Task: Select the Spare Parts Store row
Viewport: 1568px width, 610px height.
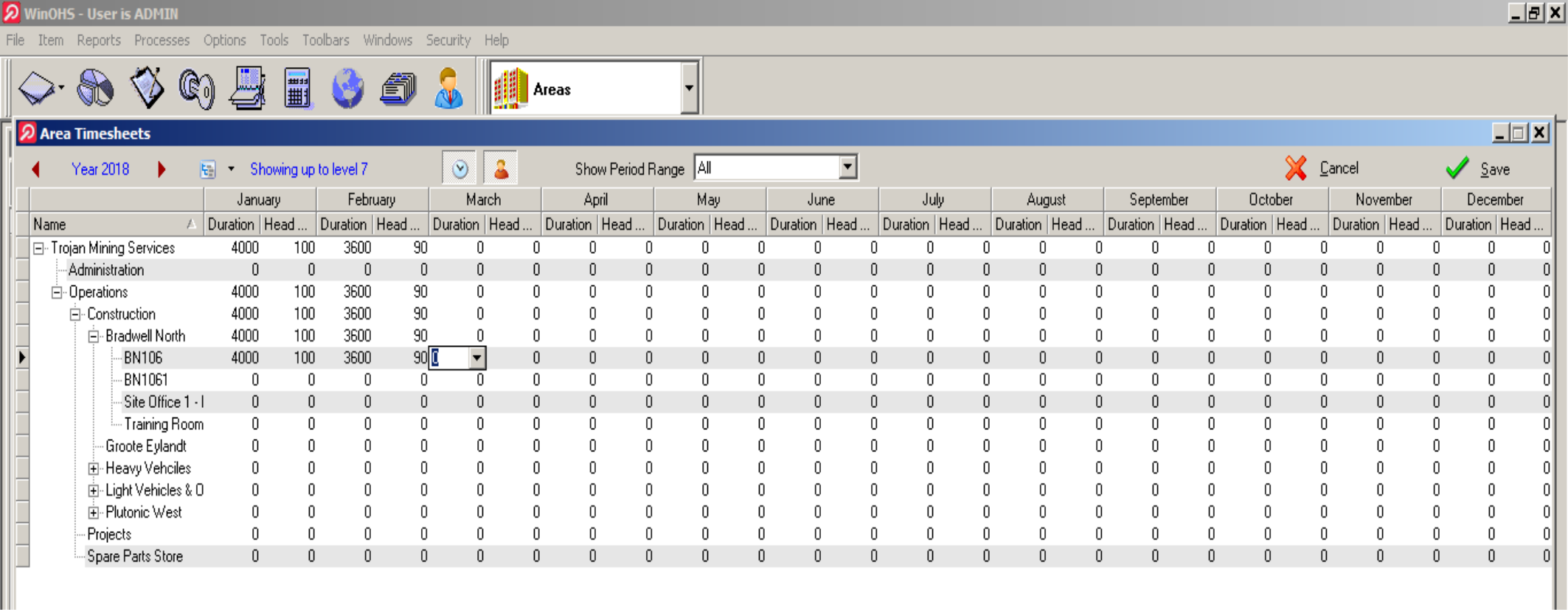Action: 135,556
